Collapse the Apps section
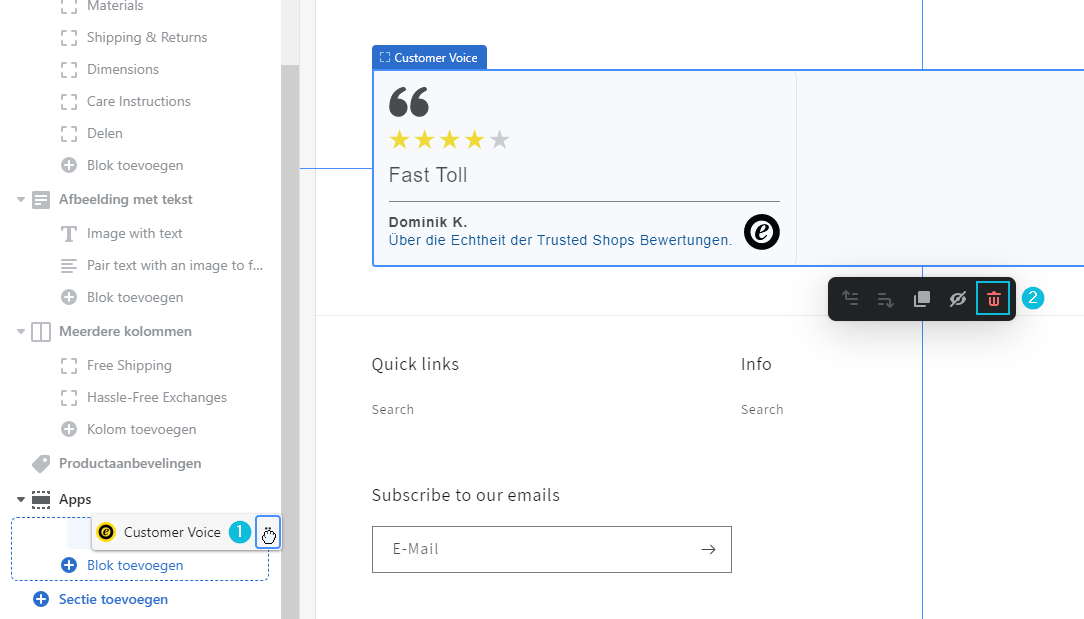This screenshot has width=1084, height=619. 21,499
